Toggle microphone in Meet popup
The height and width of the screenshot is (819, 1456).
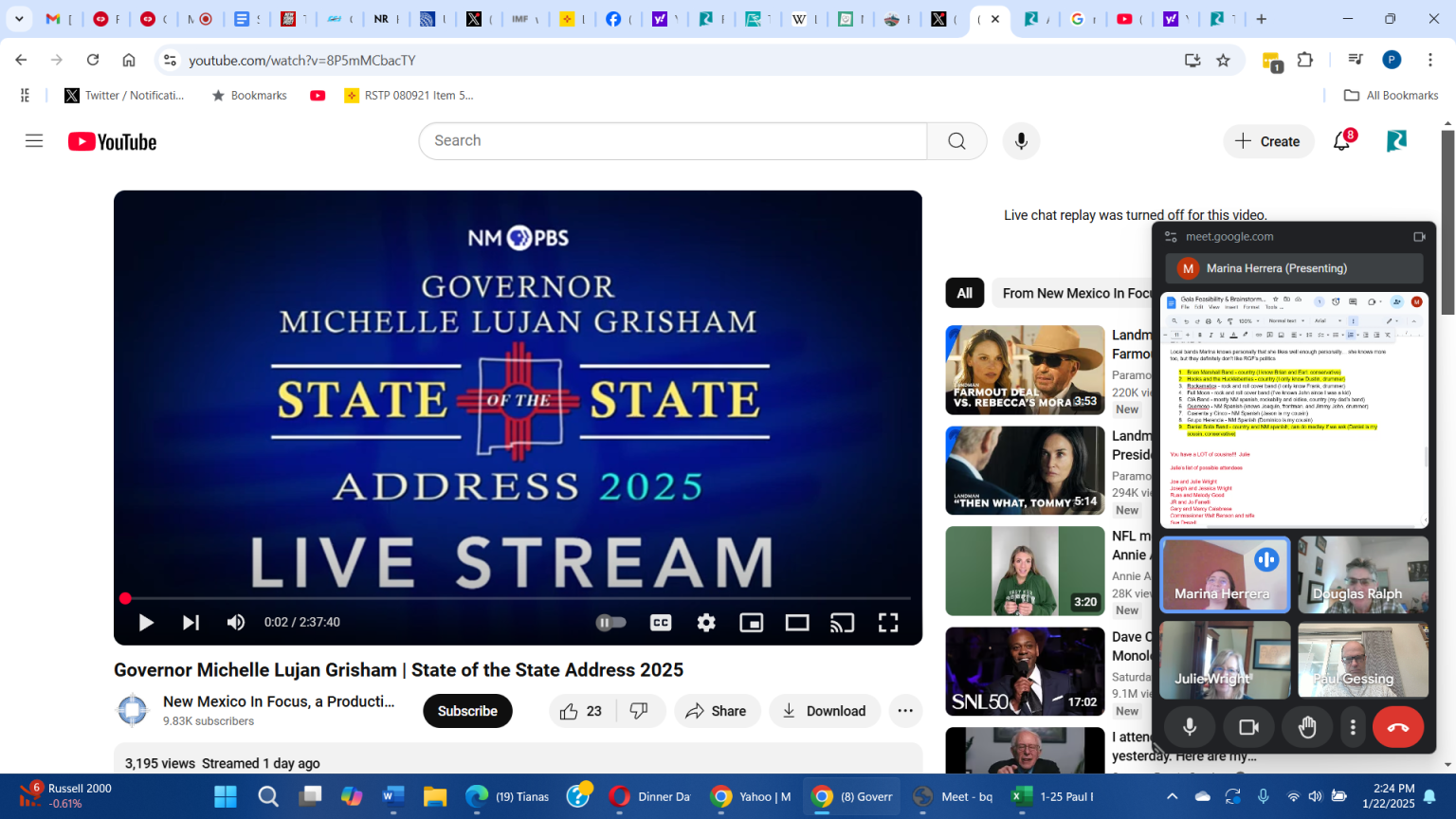tap(1190, 727)
